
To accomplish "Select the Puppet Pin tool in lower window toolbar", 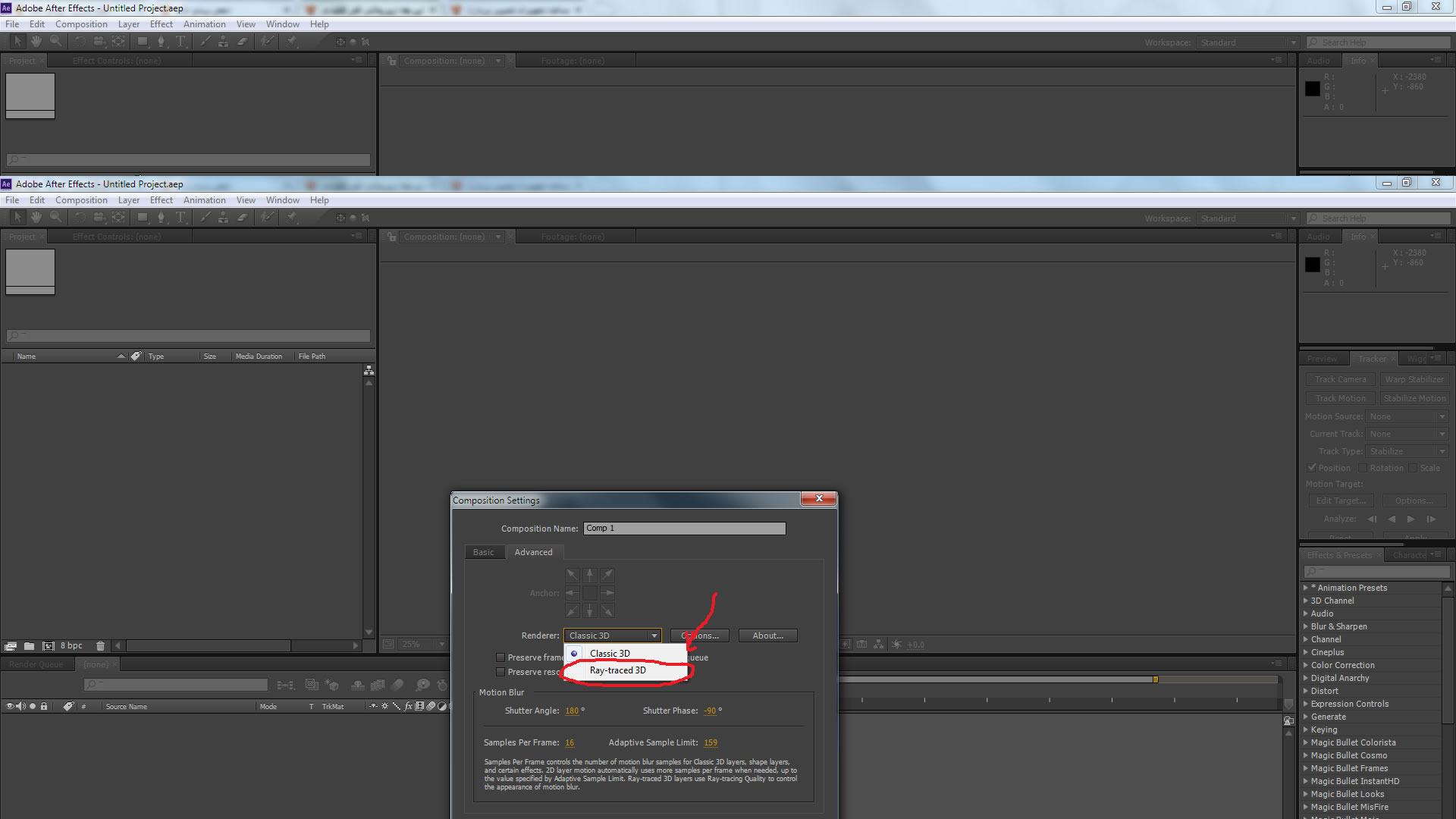I will tap(292, 218).
